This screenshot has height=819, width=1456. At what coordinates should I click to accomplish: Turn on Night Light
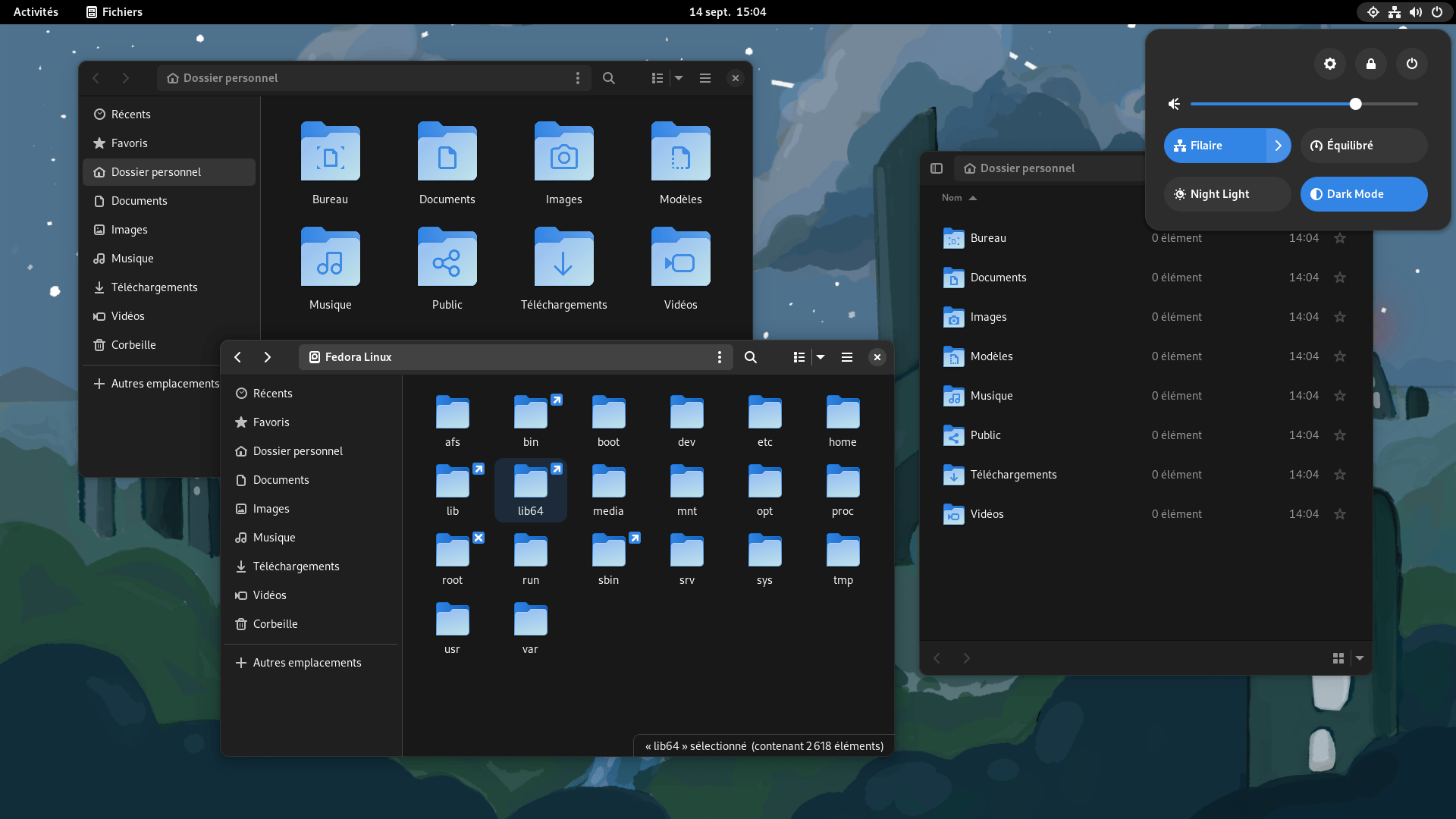[1226, 194]
